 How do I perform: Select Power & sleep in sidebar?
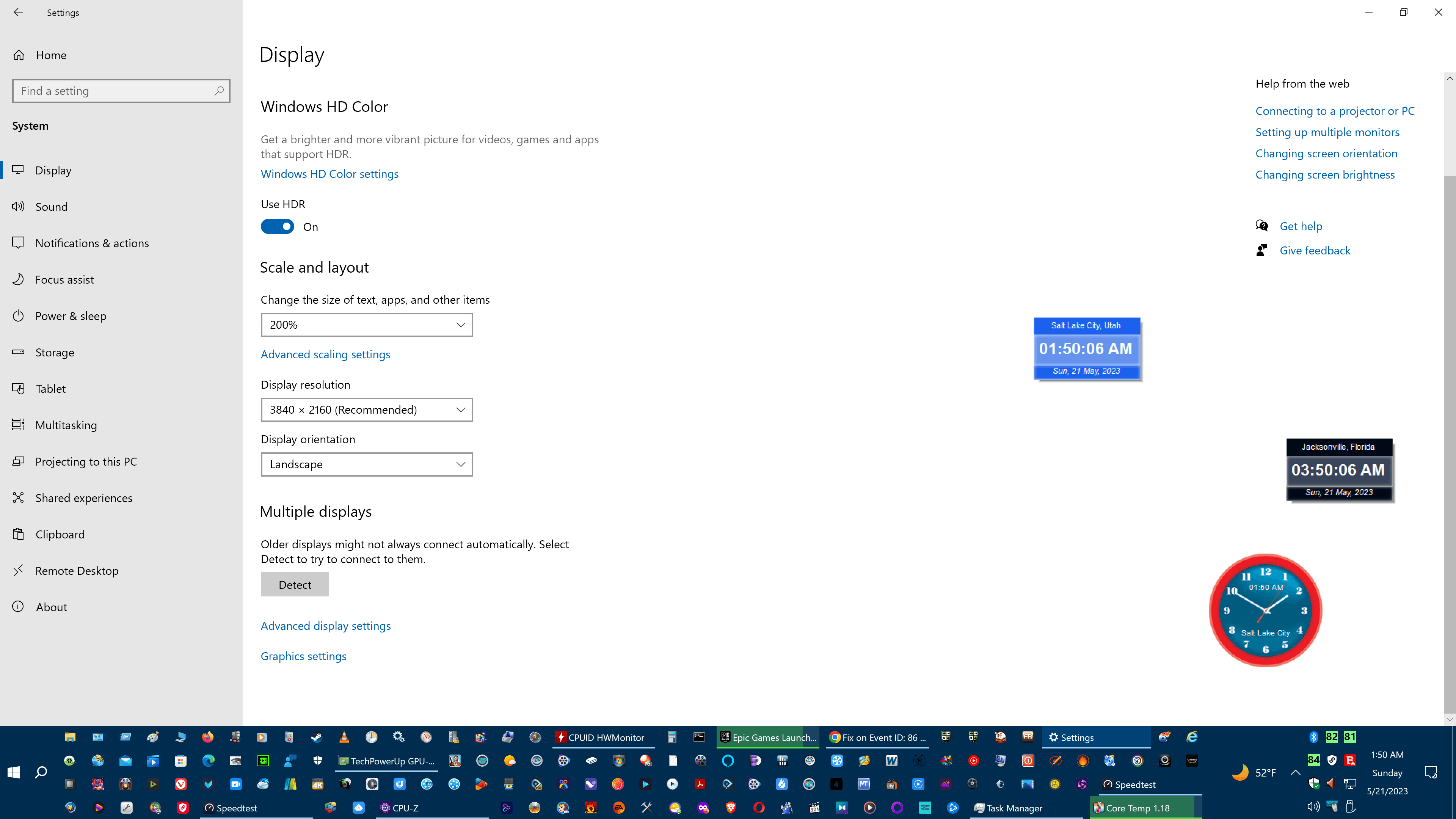(70, 316)
